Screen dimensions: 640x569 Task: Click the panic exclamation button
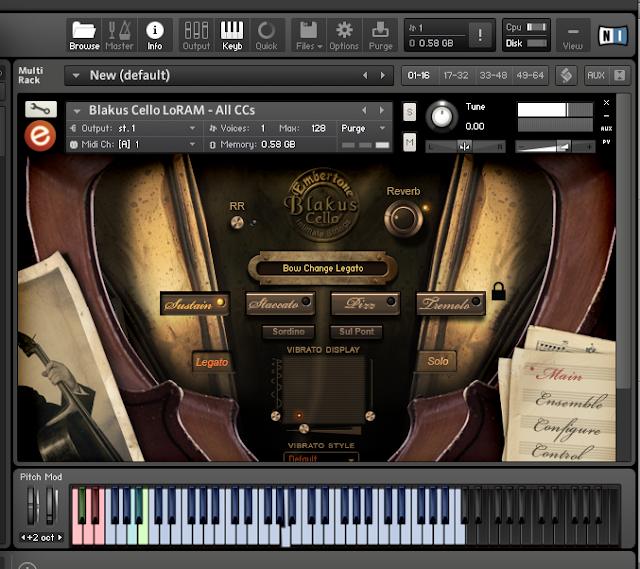[480, 35]
